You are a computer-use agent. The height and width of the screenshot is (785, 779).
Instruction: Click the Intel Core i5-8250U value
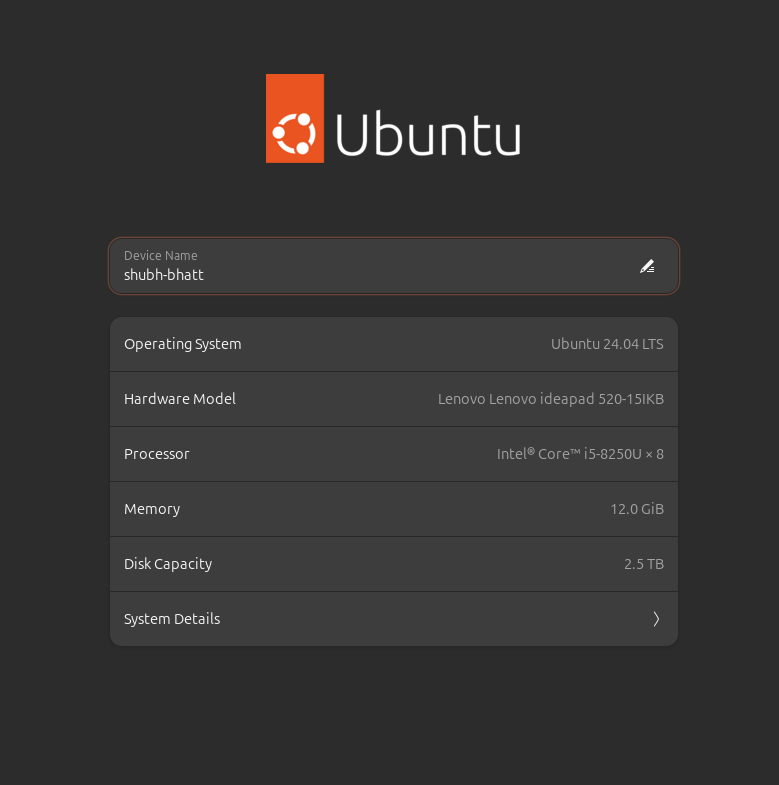(580, 454)
